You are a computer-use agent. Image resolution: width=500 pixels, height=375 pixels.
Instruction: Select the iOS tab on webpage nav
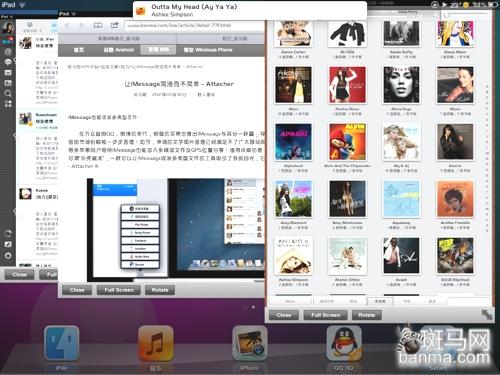click(159, 50)
